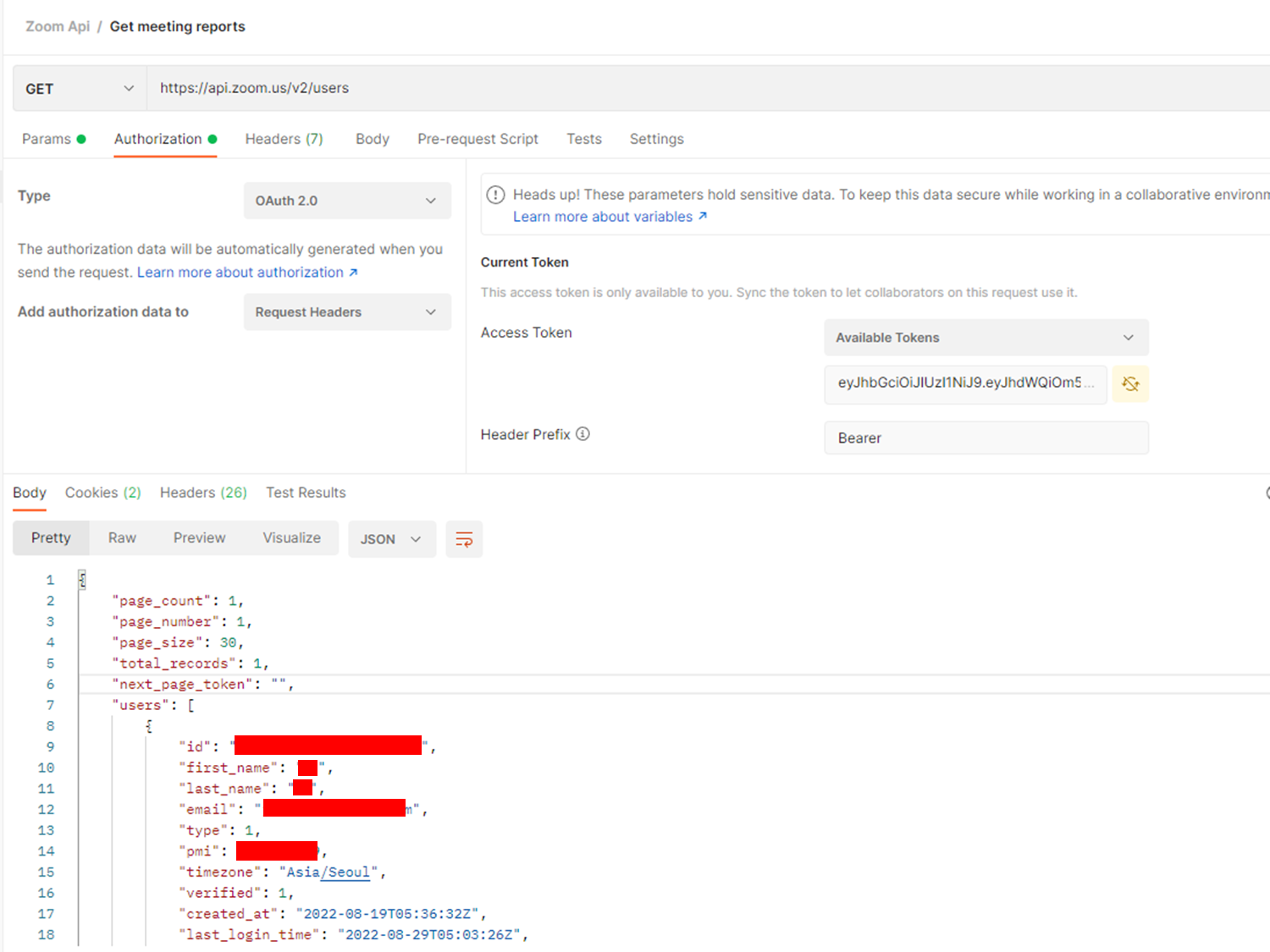Open the request Body tab
This screenshot has height=952, width=1270.
tap(373, 139)
